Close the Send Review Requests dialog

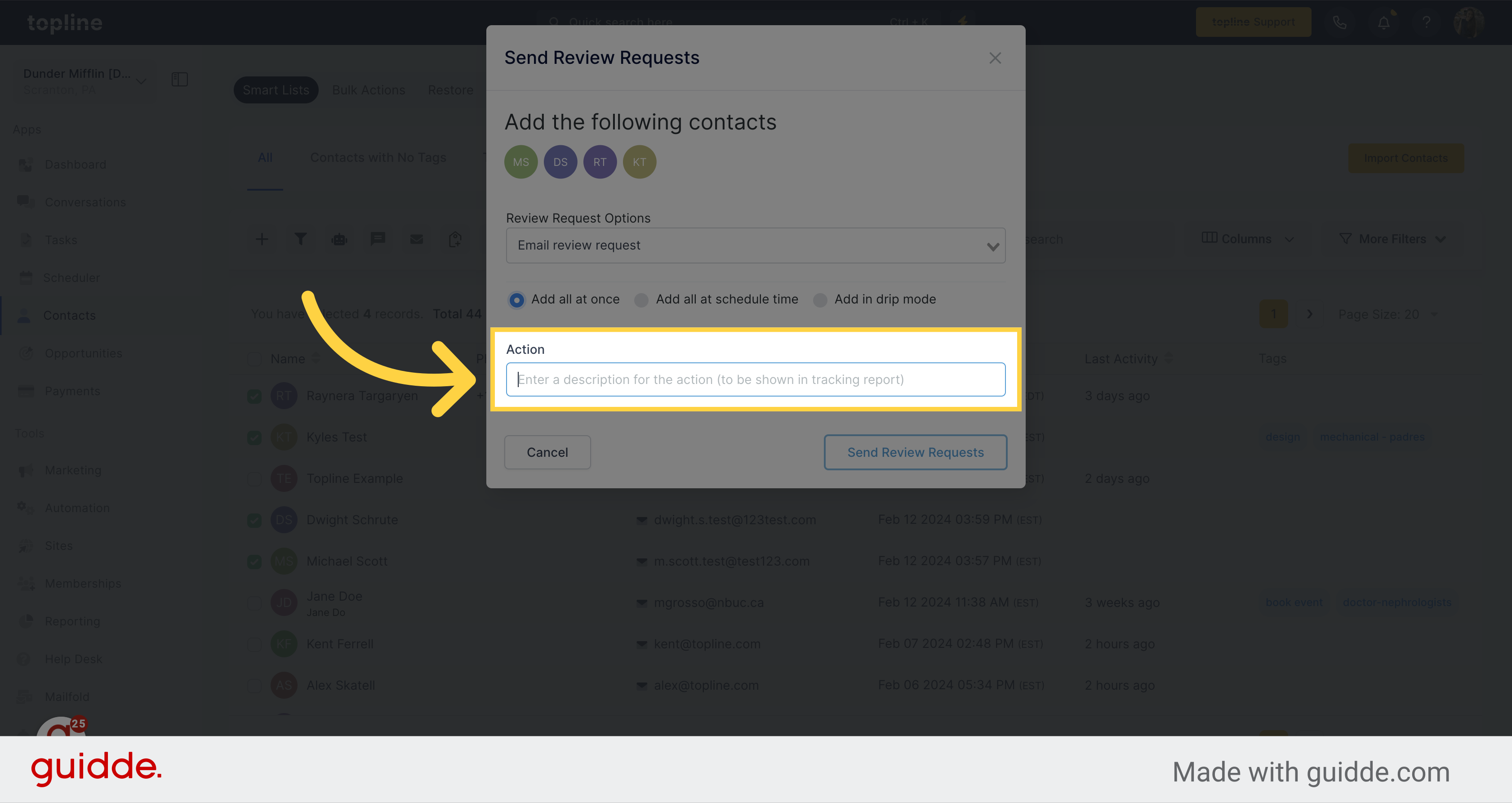(995, 58)
